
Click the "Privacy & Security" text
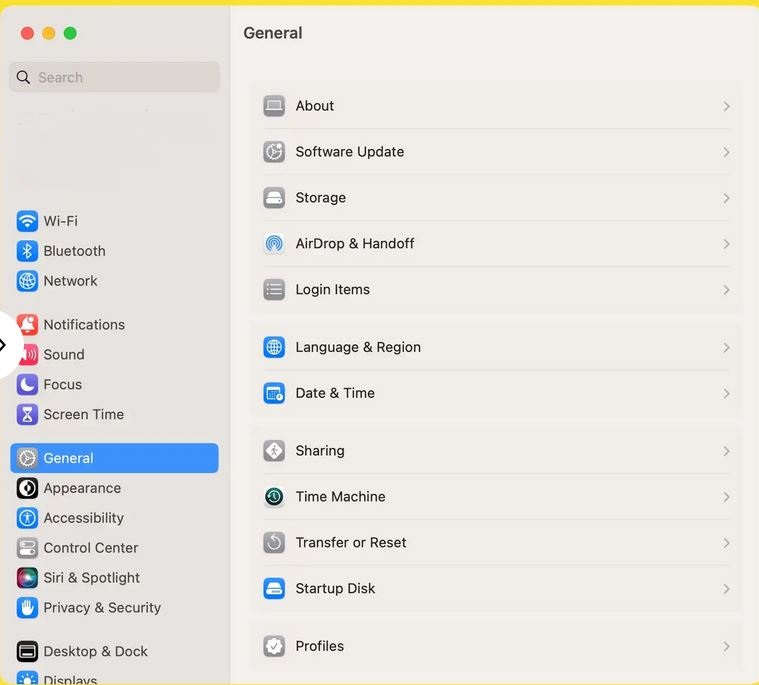(x=102, y=608)
